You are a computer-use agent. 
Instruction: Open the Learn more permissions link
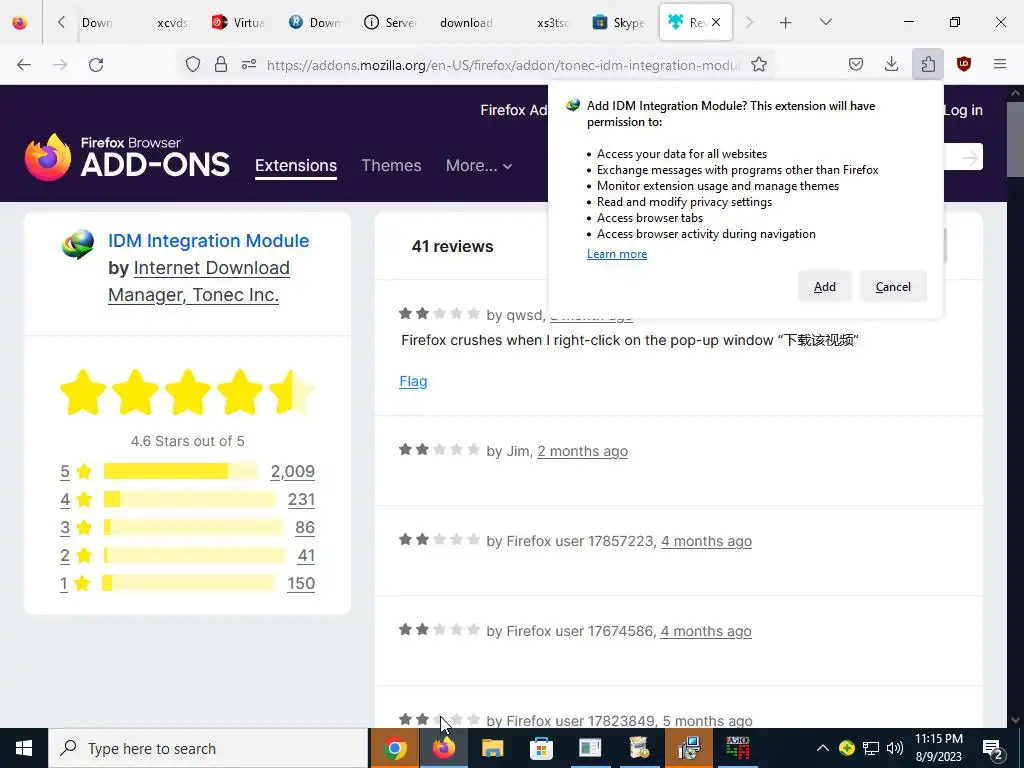point(616,254)
